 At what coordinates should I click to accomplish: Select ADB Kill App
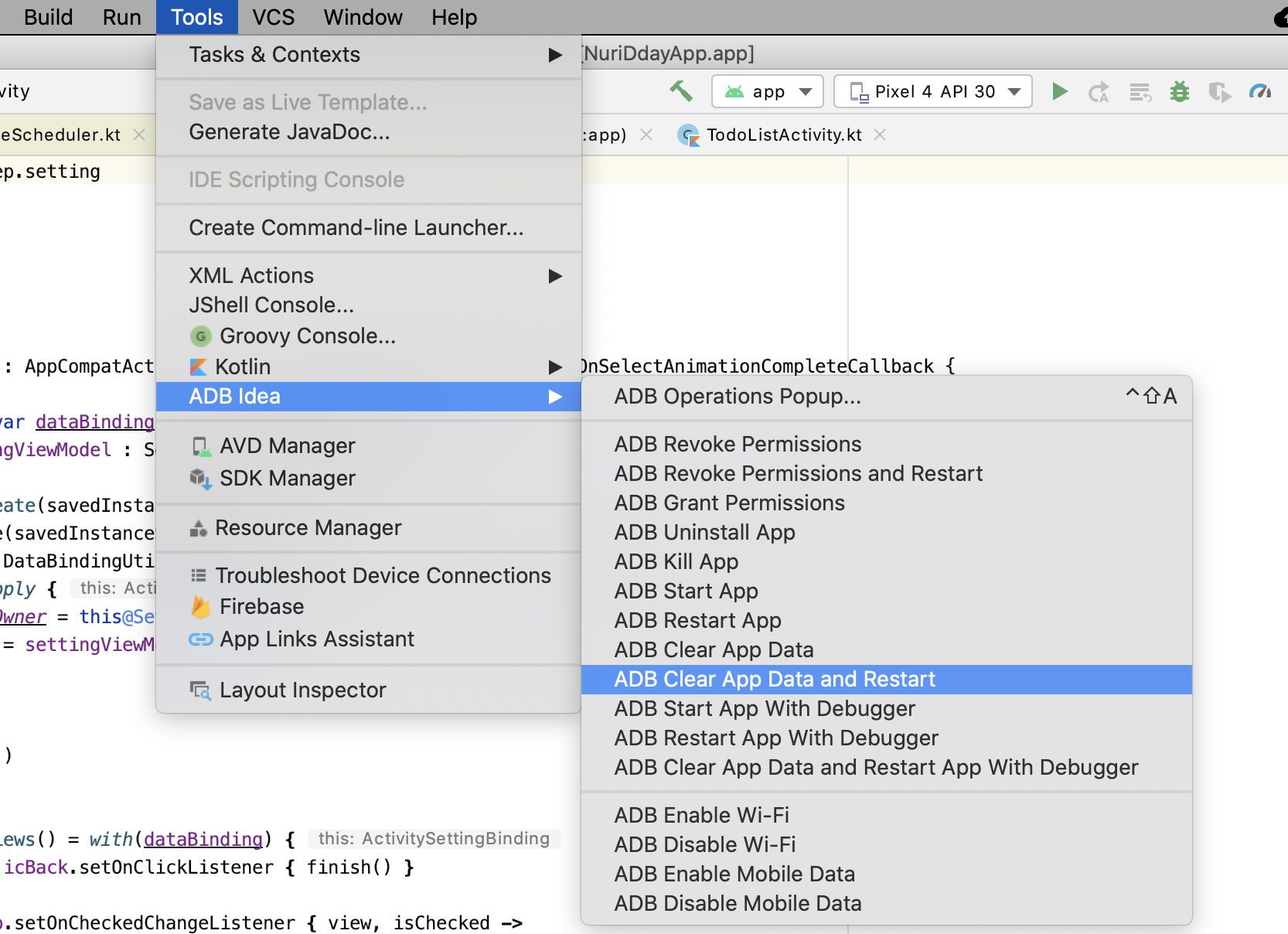click(887, 562)
